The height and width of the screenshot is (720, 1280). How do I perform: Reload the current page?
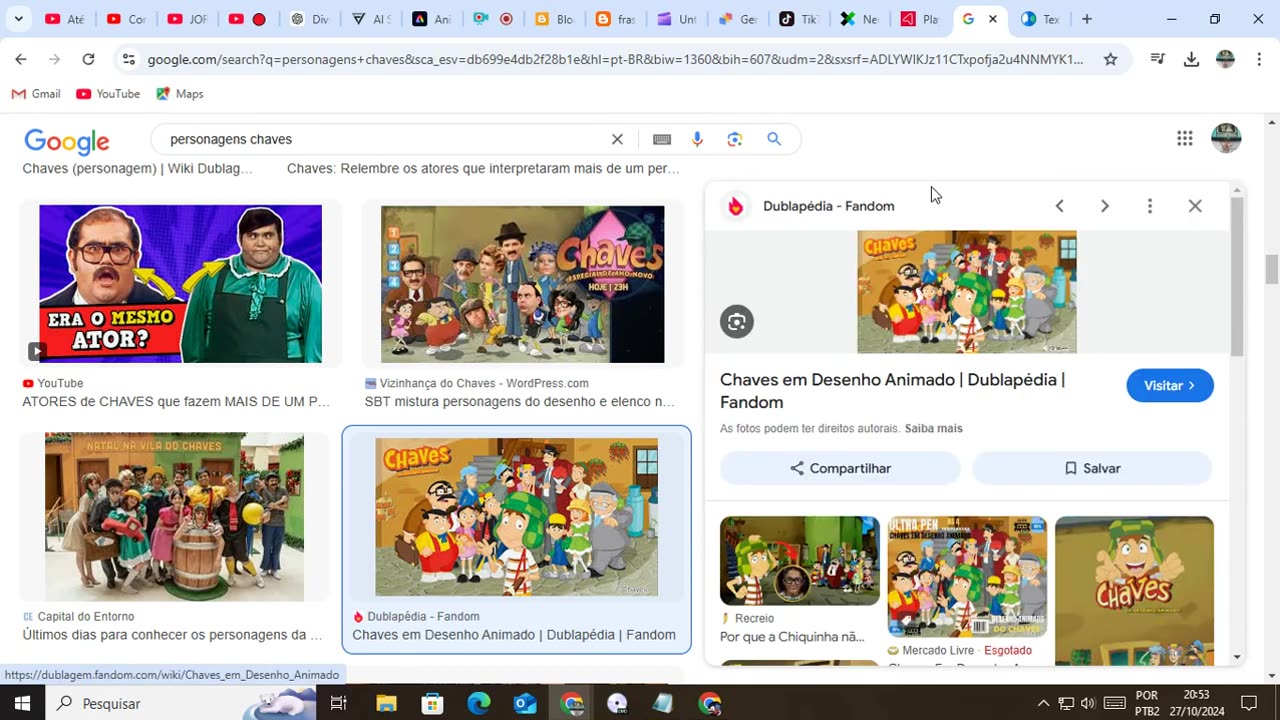(x=88, y=59)
